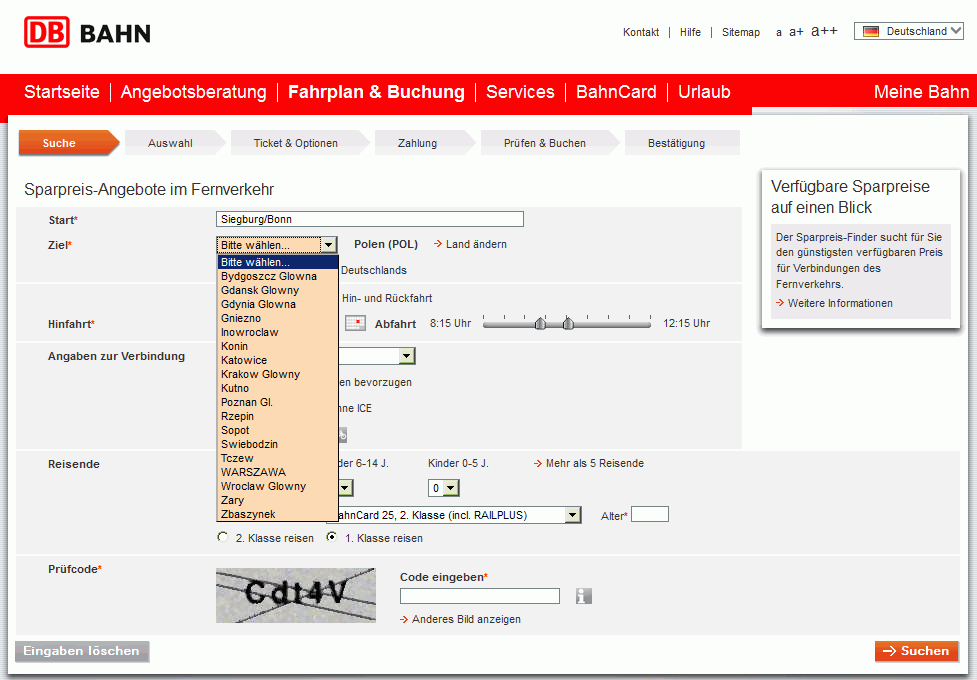Click the Suchen button

917,651
